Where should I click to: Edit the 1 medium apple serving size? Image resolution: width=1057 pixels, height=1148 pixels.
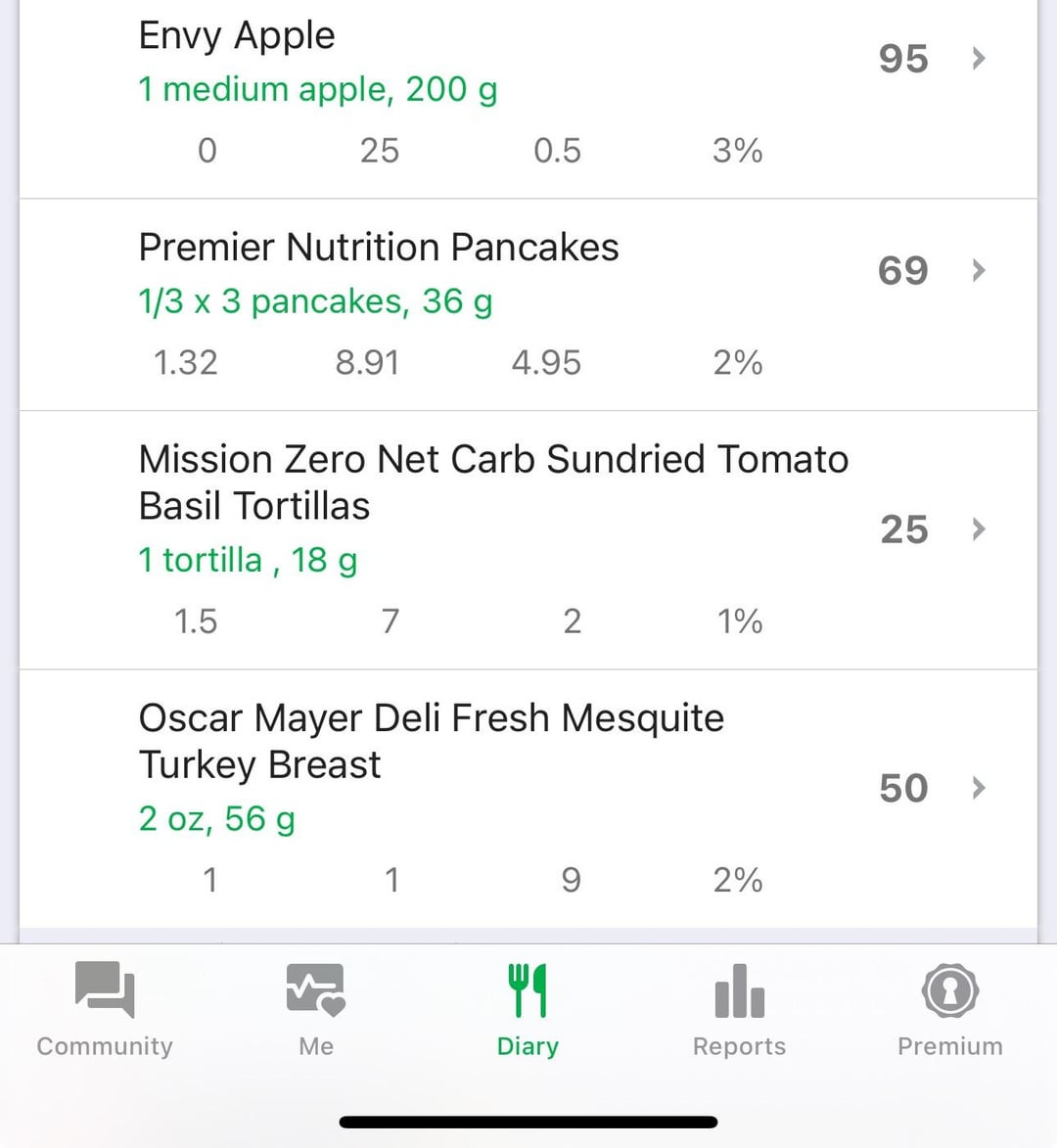pyautogui.click(x=318, y=91)
